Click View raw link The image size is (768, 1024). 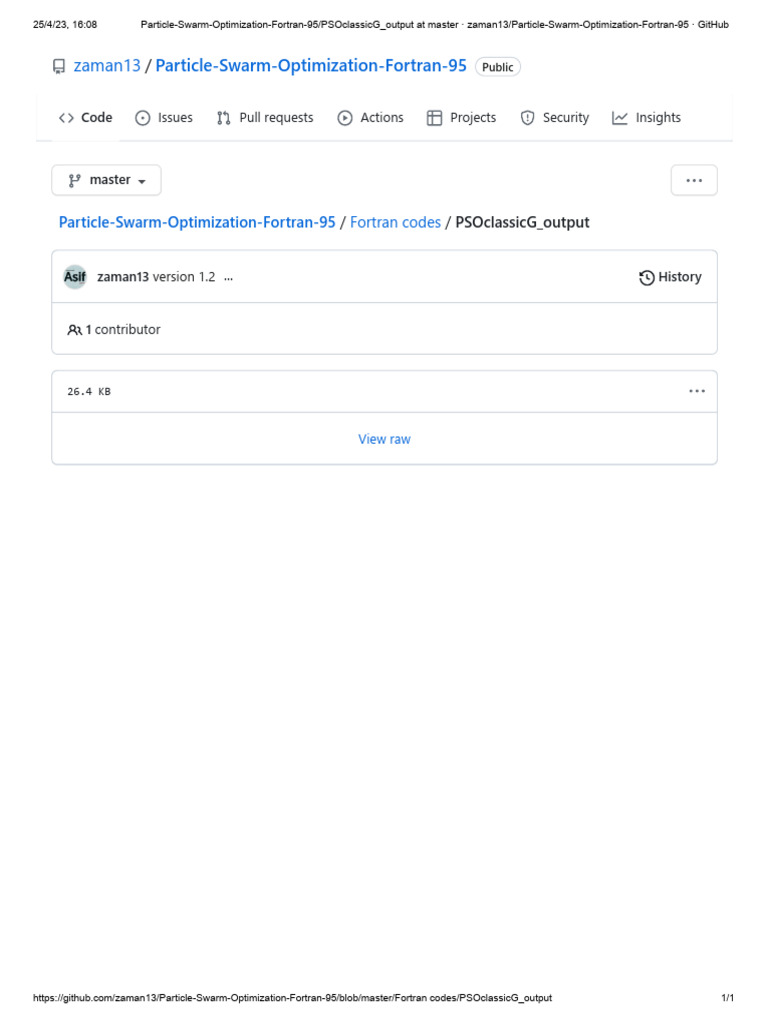point(384,439)
